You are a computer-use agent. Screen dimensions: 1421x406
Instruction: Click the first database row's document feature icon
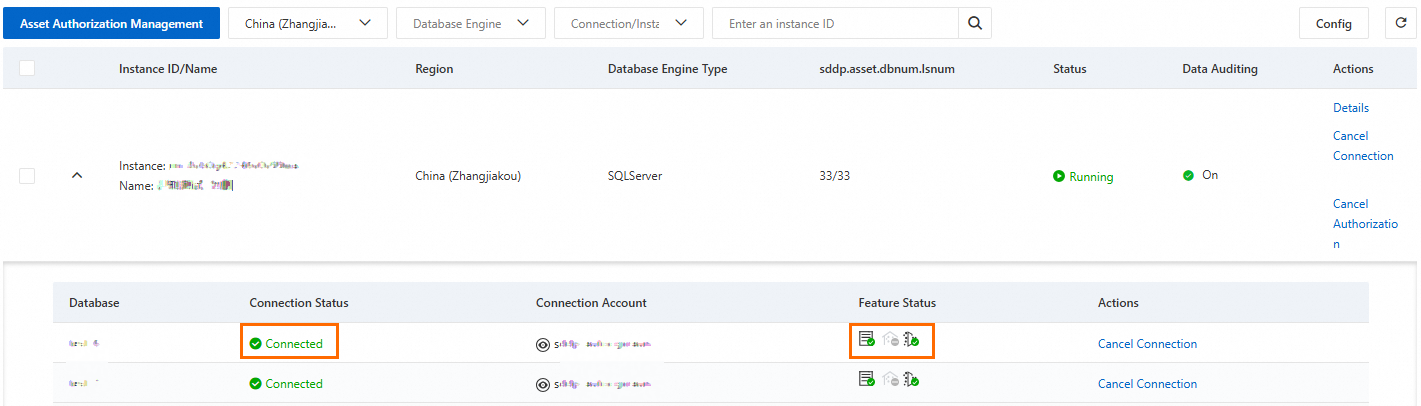pyautogui.click(x=866, y=340)
